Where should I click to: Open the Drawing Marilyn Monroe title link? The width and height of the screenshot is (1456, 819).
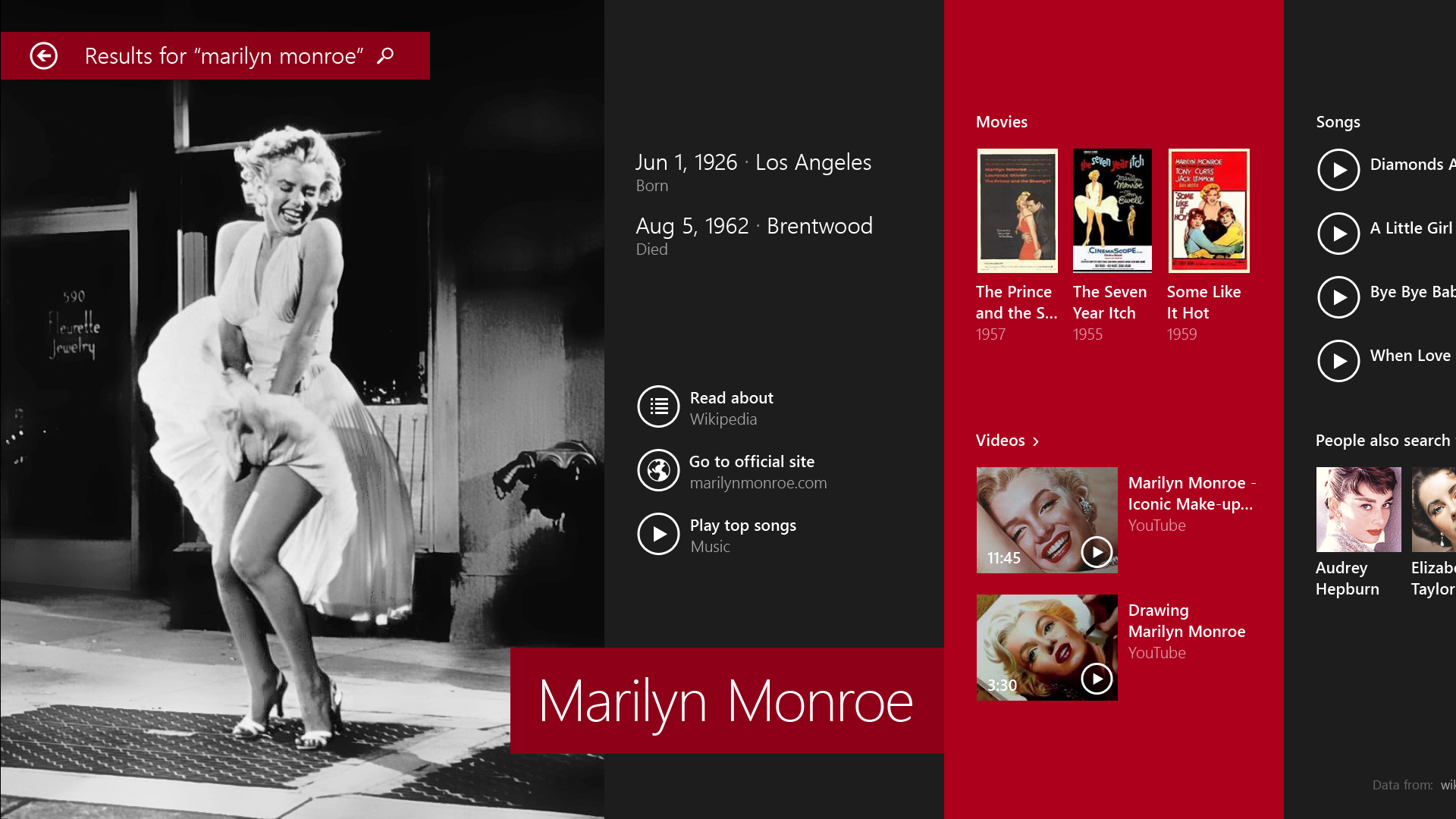[x=1187, y=621]
